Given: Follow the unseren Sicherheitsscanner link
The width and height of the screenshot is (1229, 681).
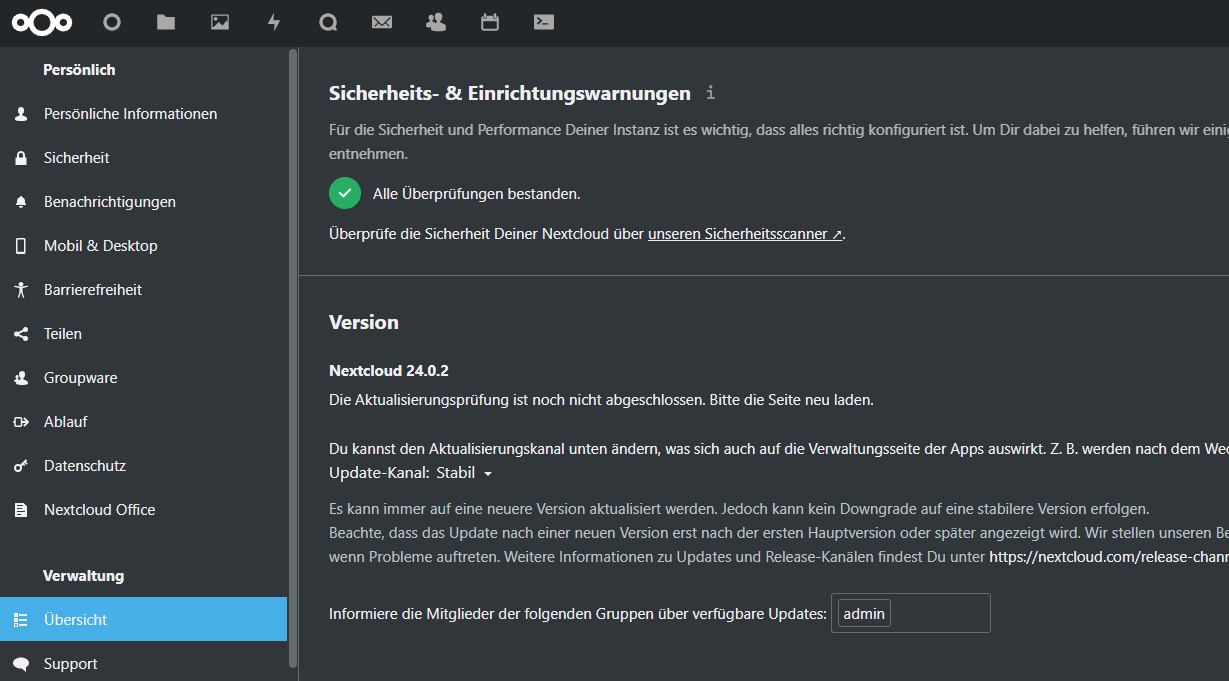Looking at the screenshot, I should click(745, 234).
